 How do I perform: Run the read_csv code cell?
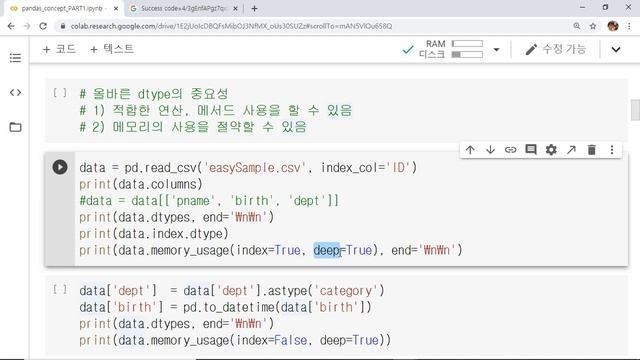coord(60,167)
